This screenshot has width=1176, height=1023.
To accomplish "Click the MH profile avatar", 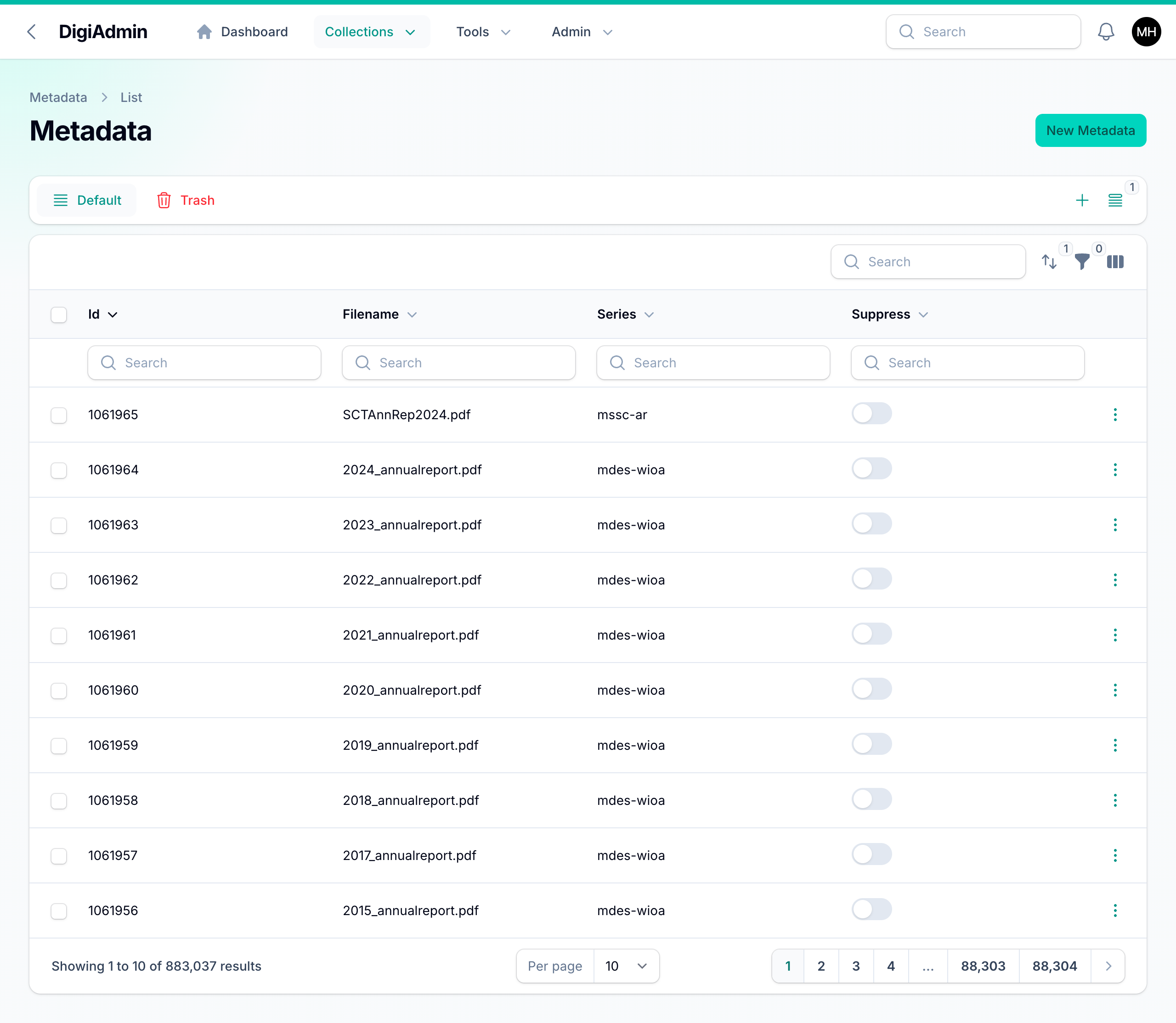I will pyautogui.click(x=1146, y=32).
